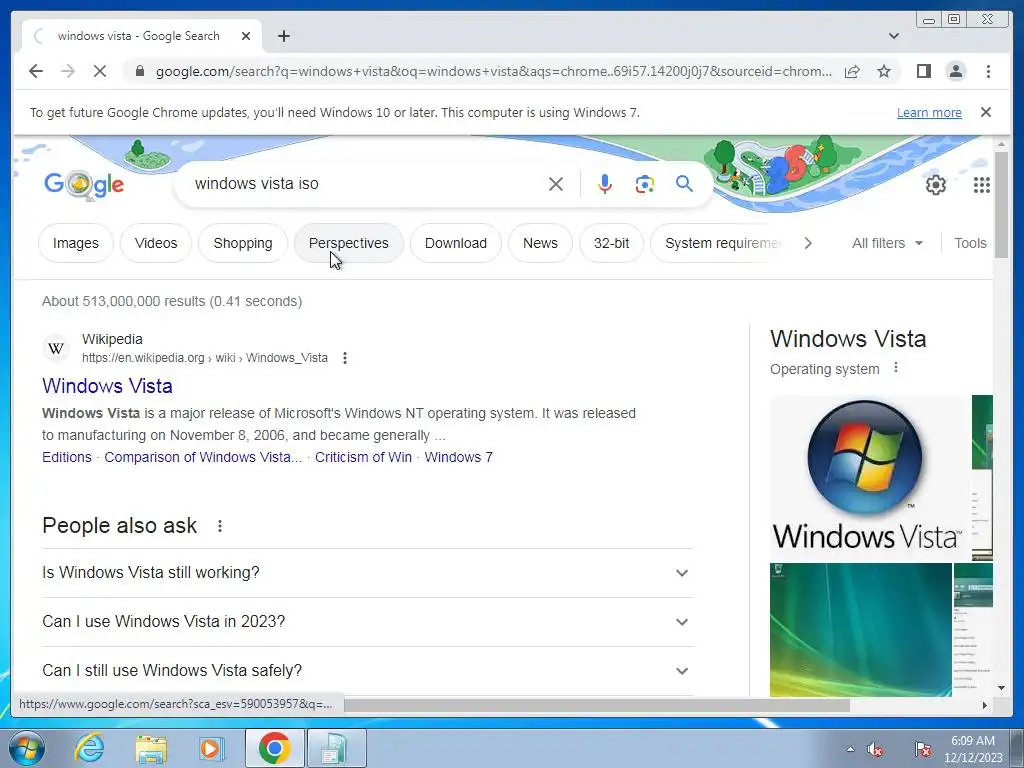
Task: Open Windows Vista Wikipedia result
Action: (x=107, y=386)
